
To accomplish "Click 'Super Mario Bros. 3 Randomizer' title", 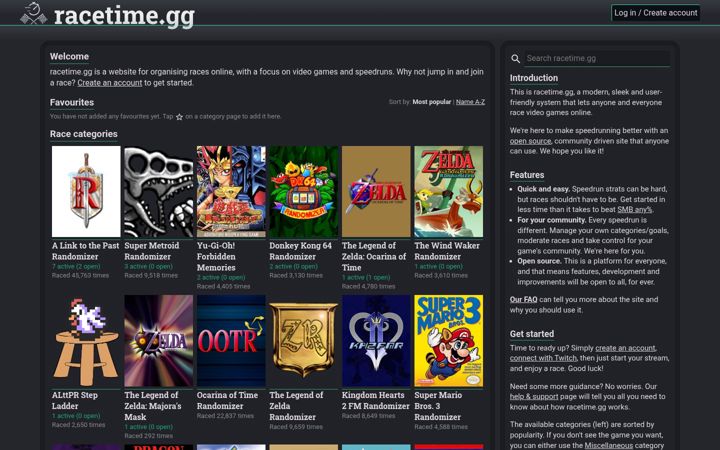I will click(x=438, y=406).
